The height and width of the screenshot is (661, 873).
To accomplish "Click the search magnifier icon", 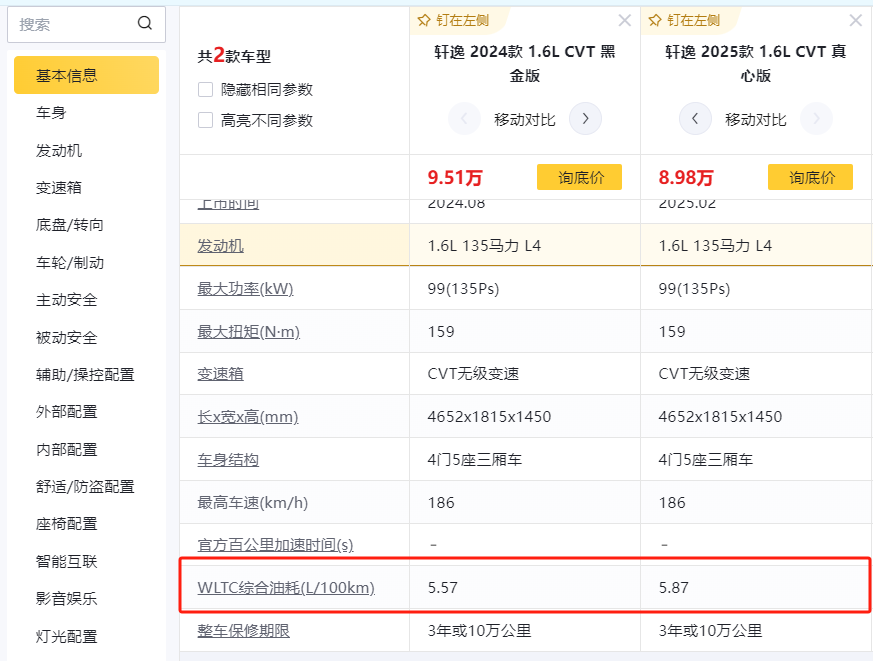I will coord(145,23).
